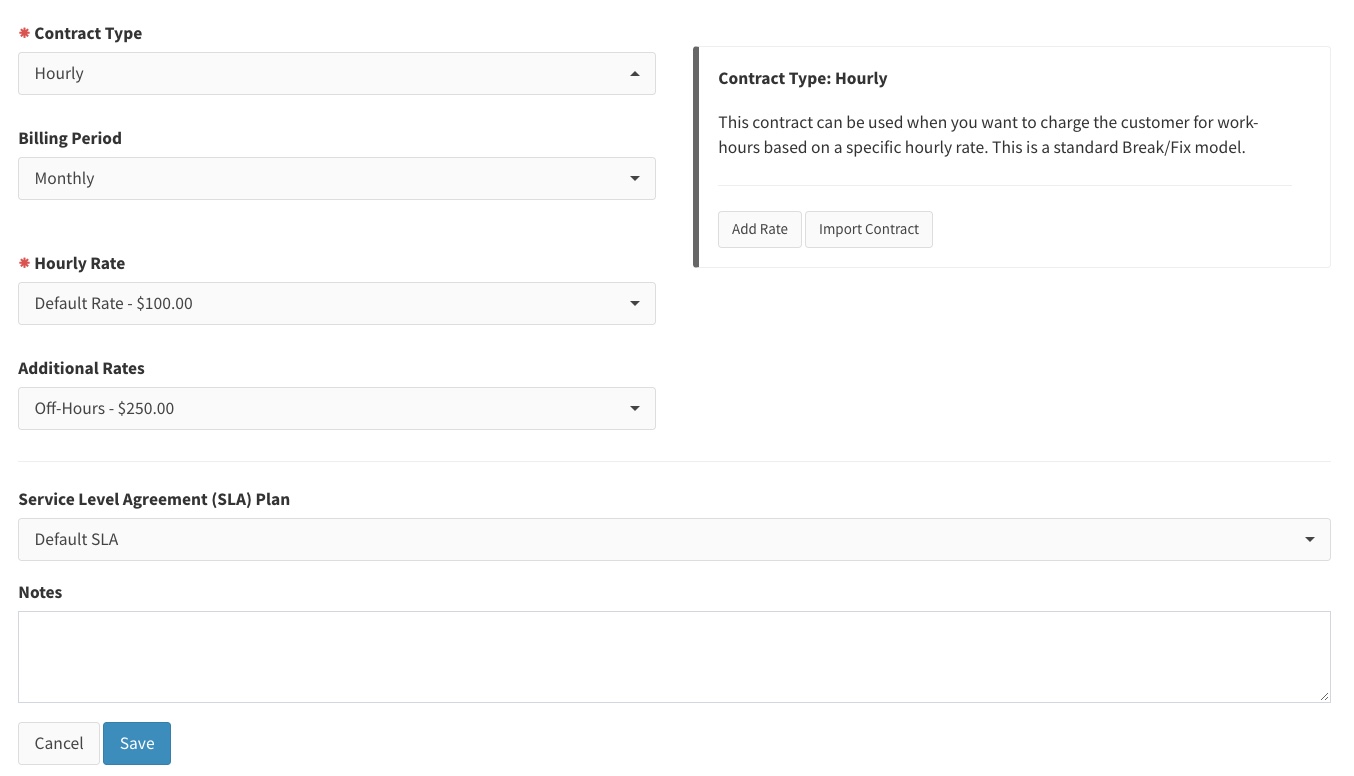Click the Default SLA selection field
Screen dimensions: 1354x776
673,539
